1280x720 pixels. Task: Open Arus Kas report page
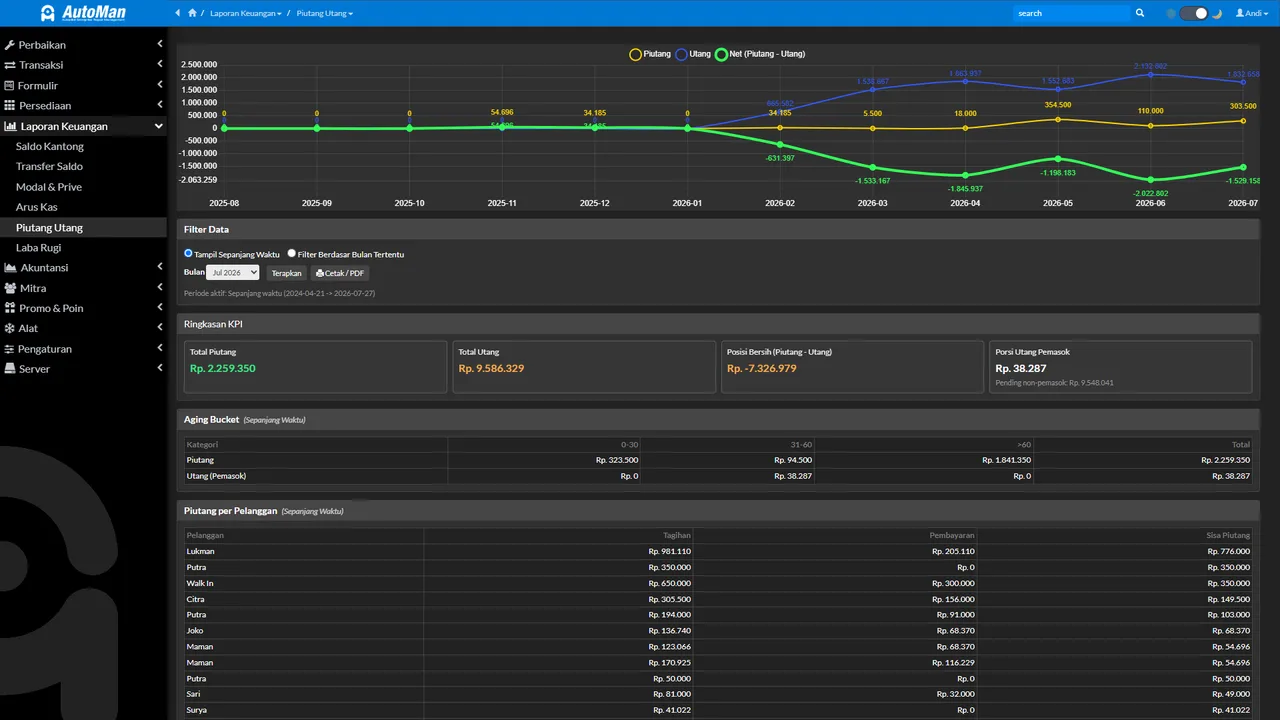37,207
